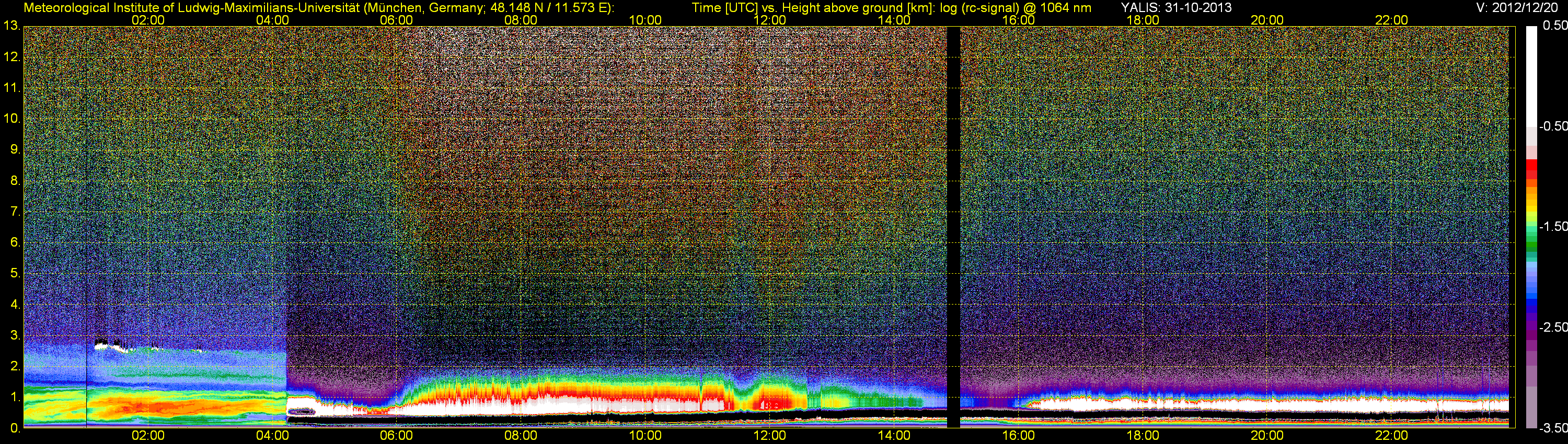
Task: Click the 14:00 label on the bottom time axis
Action: 894,436
